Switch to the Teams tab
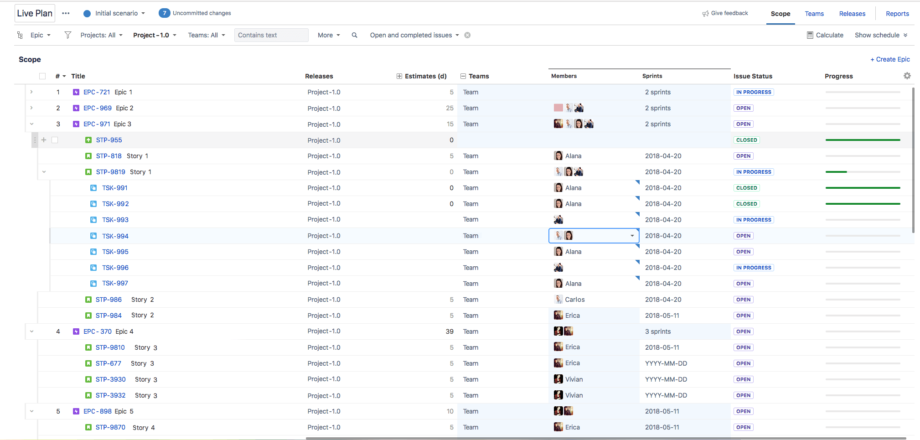This screenshot has height=440, width=920. click(814, 13)
